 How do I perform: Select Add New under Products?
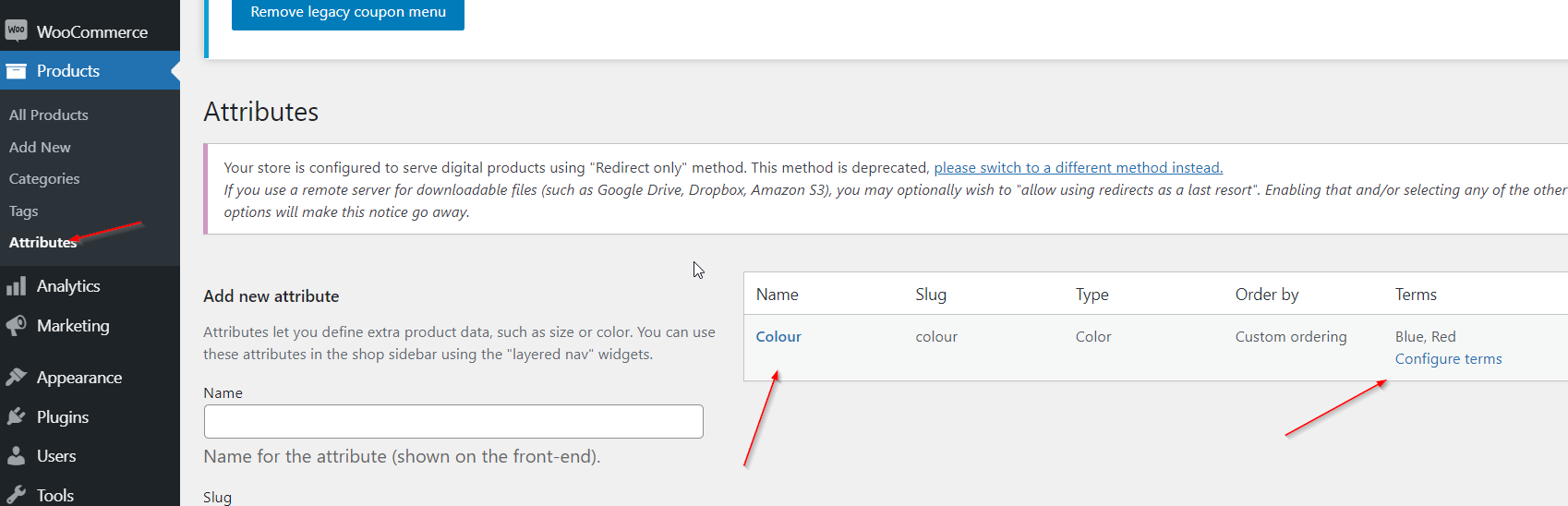[40, 147]
